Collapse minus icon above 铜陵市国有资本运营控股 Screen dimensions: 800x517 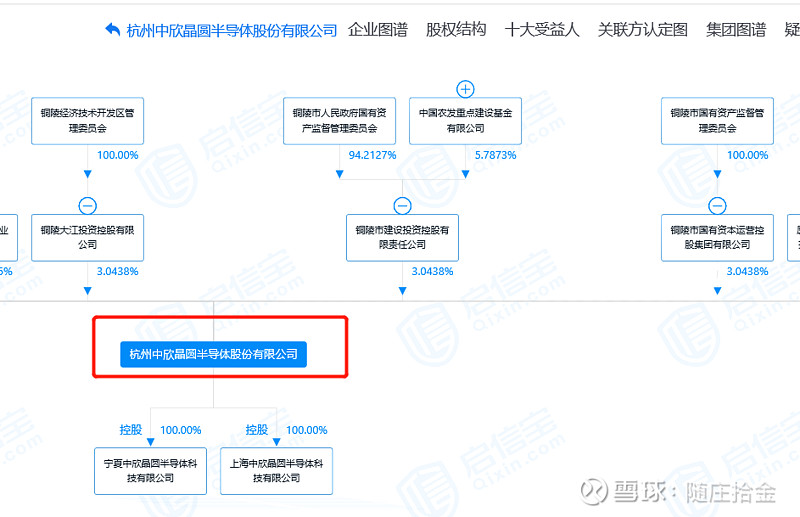(x=717, y=206)
